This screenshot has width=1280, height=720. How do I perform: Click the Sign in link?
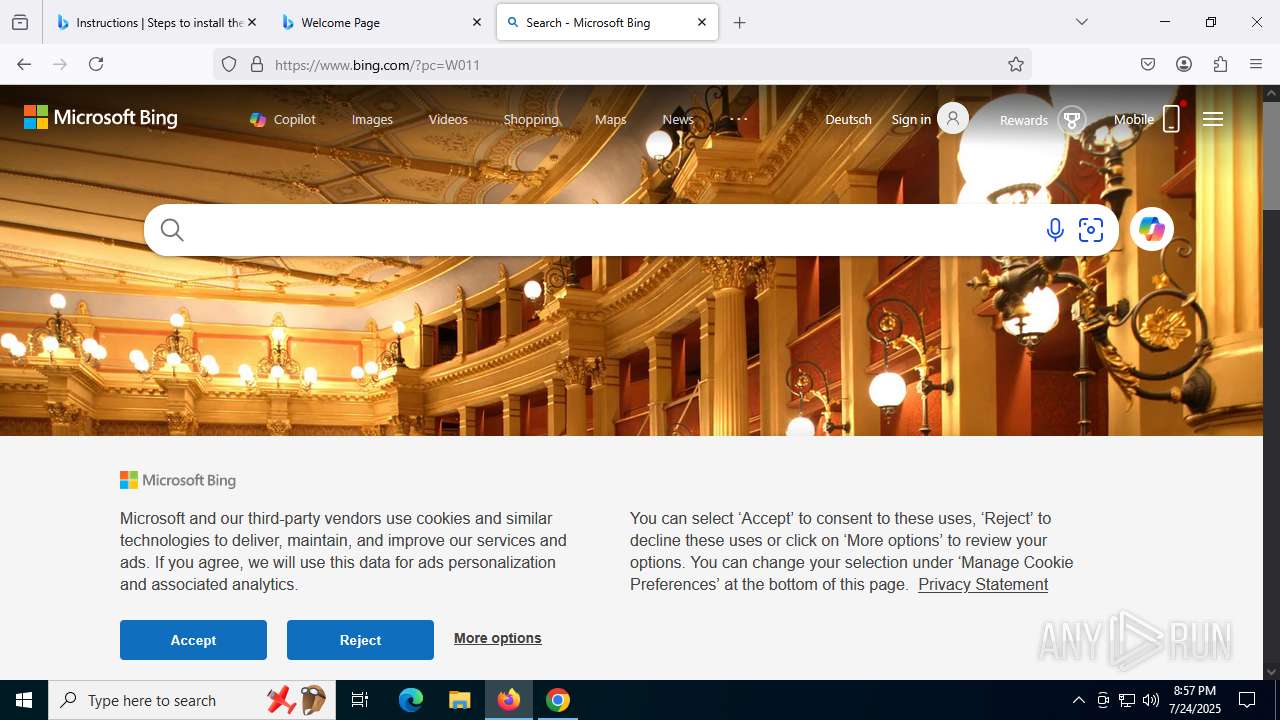pos(911,119)
